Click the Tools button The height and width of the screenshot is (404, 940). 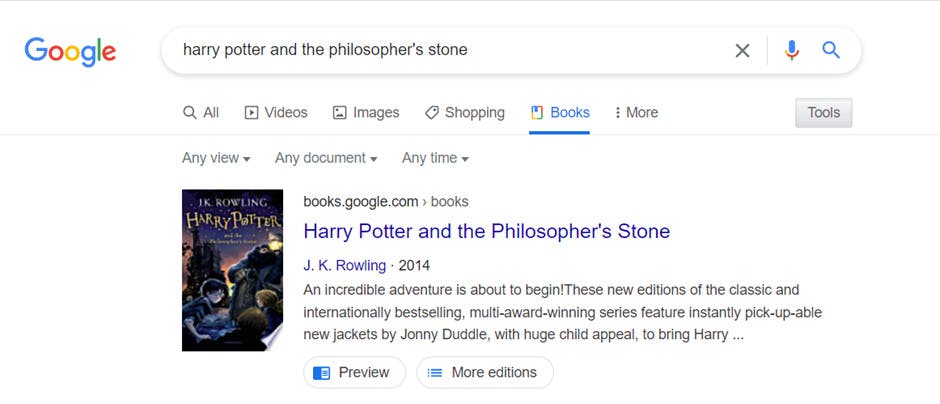click(x=823, y=113)
